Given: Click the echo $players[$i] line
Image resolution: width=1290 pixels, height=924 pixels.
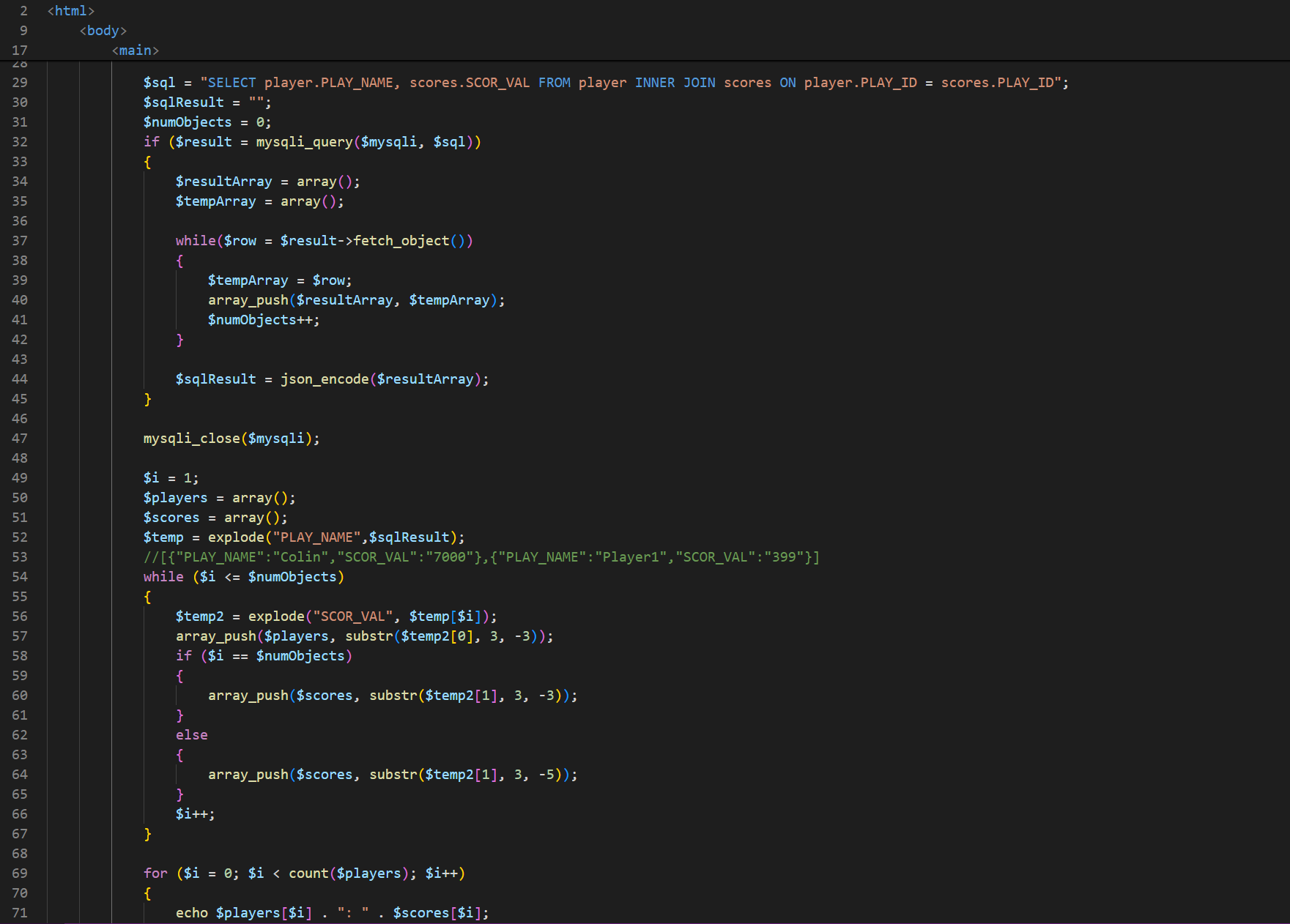Looking at the screenshot, I should tap(332, 913).
